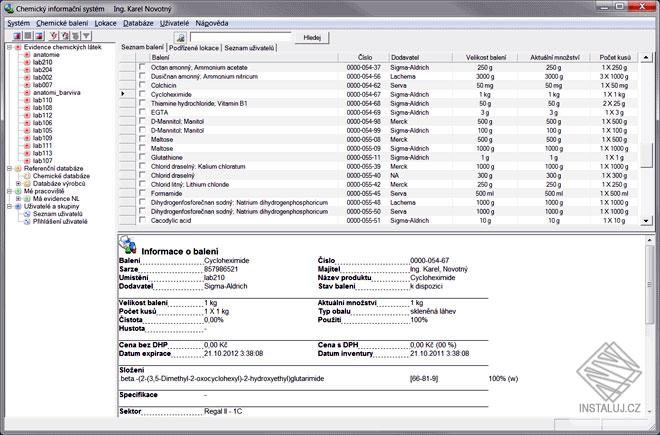Collapse the Evidence chemických látek tree node

click(x=8, y=46)
